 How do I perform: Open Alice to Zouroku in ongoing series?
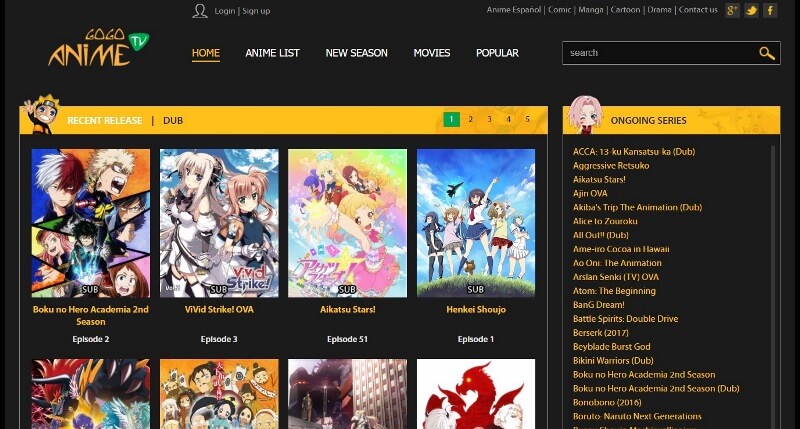tap(605, 221)
